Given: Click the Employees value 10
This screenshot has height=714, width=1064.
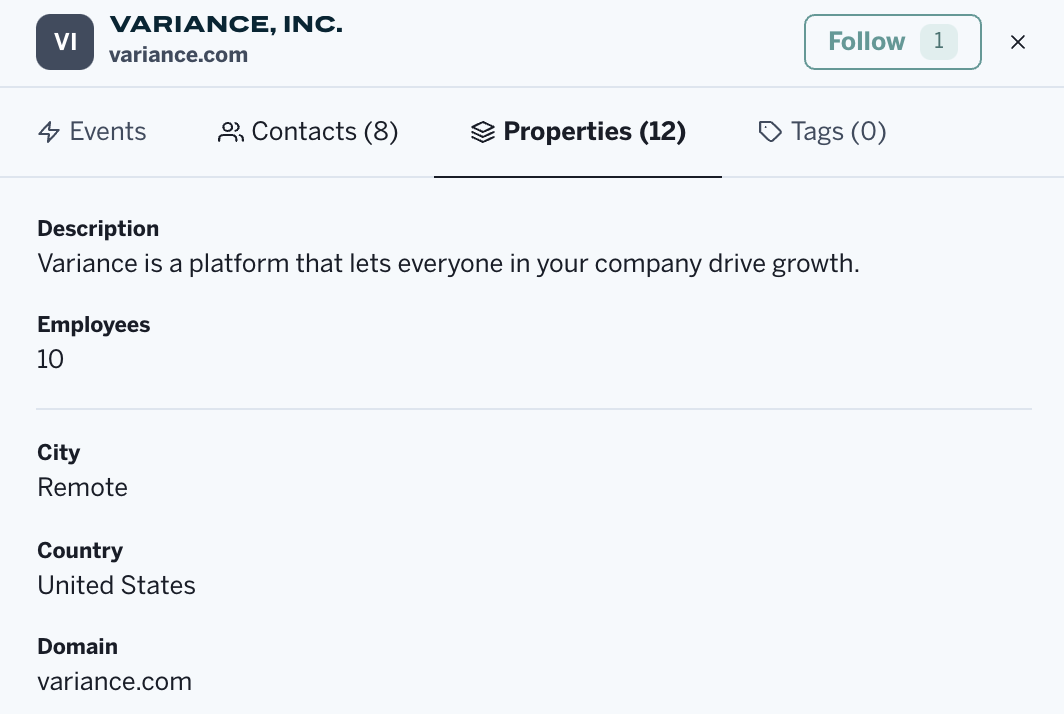Looking at the screenshot, I should (x=50, y=359).
